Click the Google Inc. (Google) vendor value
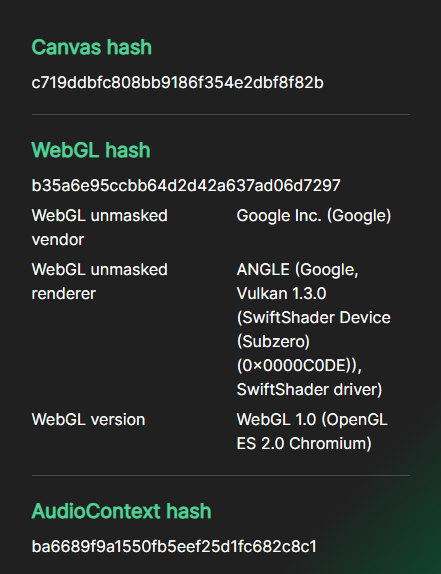Screen dimensions: 441x574 click(x=314, y=216)
